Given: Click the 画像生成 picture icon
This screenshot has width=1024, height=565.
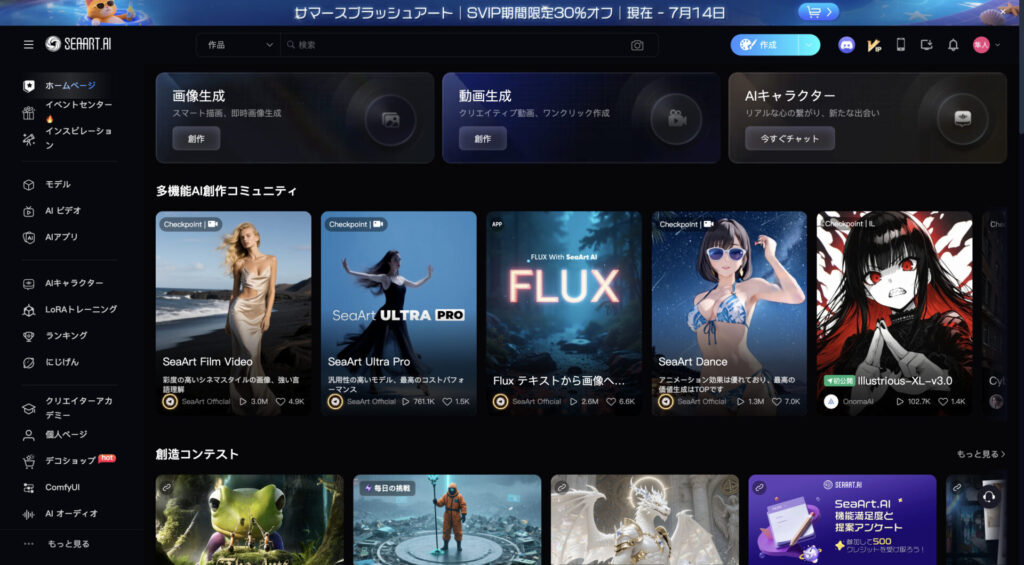Looking at the screenshot, I should coord(391,120).
